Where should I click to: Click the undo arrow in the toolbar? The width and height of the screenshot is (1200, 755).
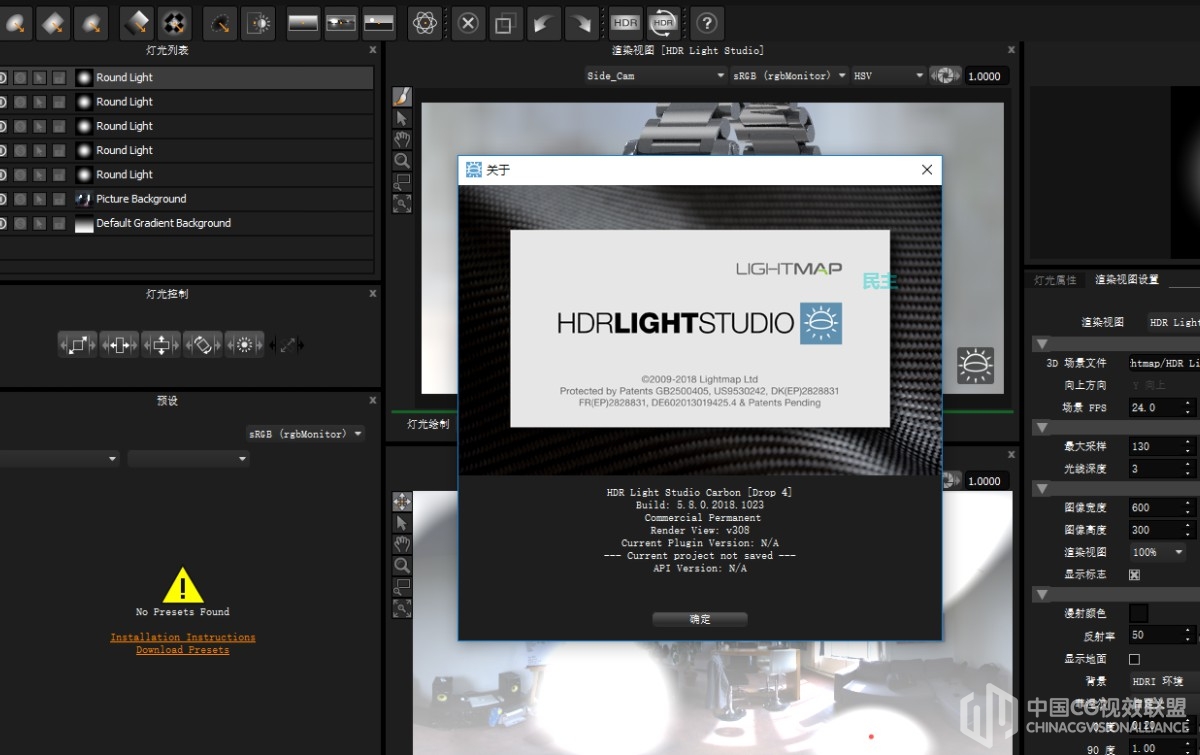543,22
